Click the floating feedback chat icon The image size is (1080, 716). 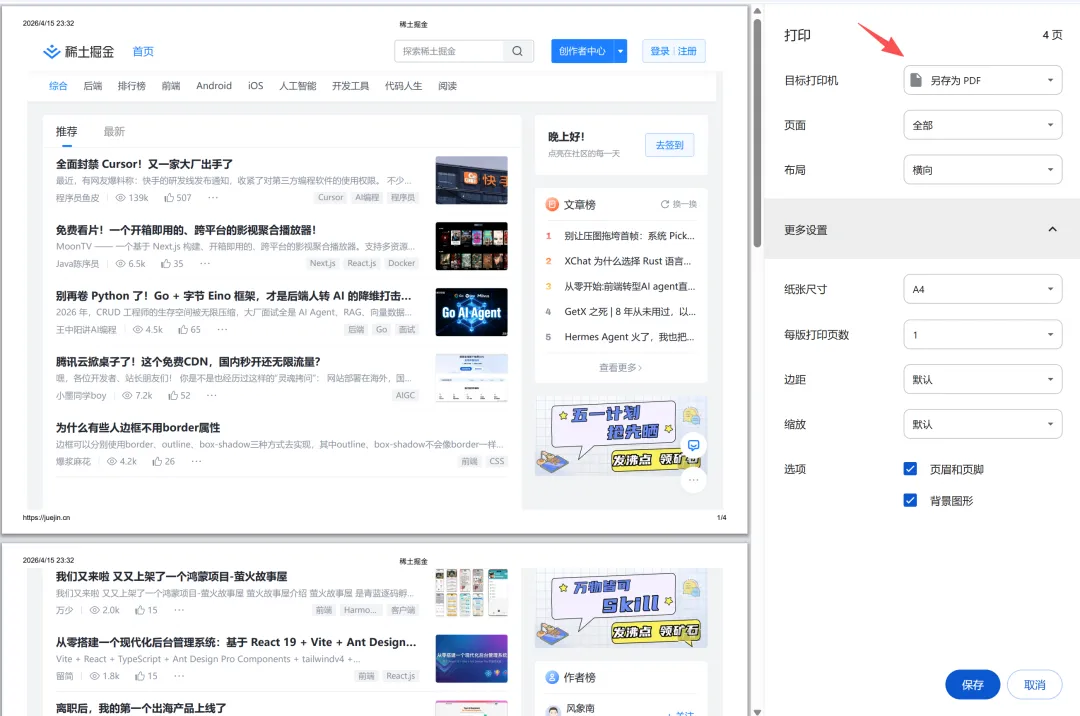pyautogui.click(x=694, y=445)
